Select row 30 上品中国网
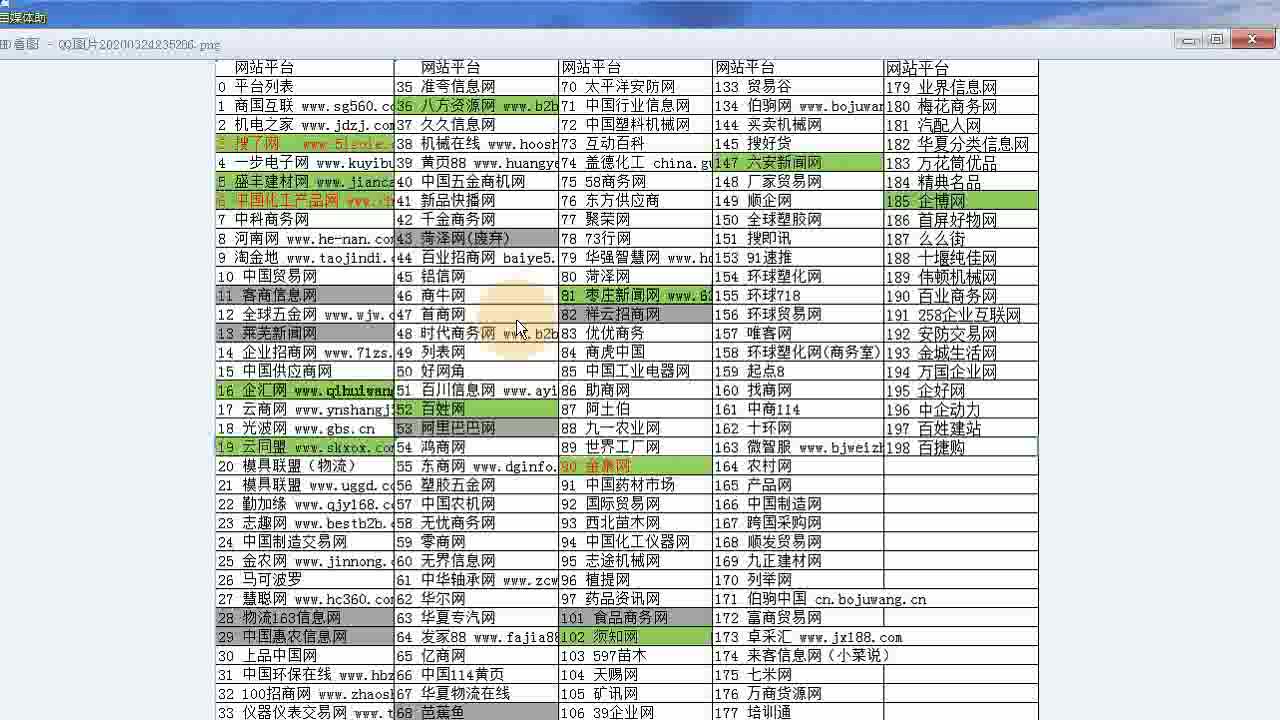Screen dimensions: 1280x720 point(305,656)
